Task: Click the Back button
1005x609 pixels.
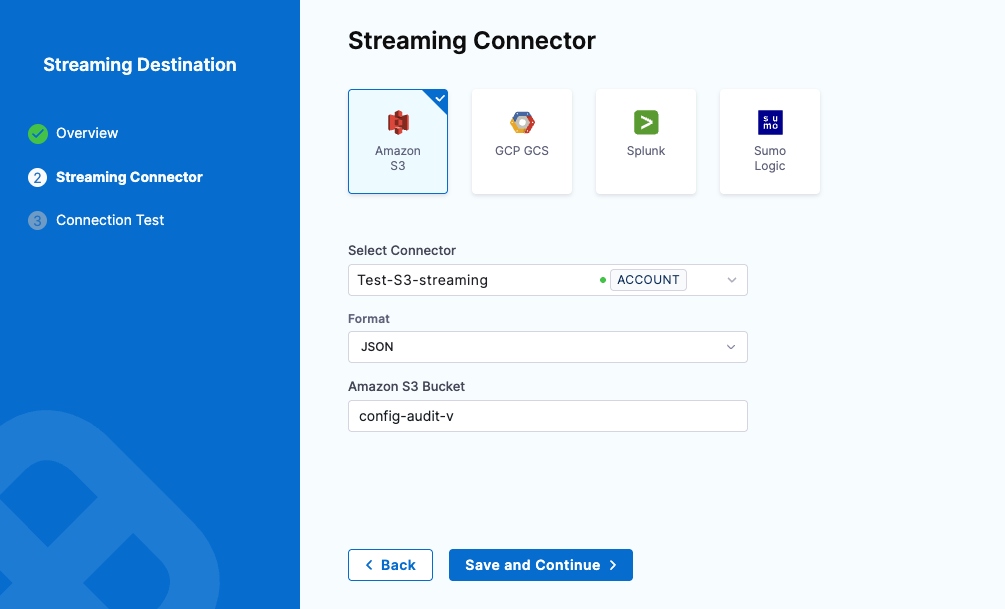Action: tap(390, 565)
